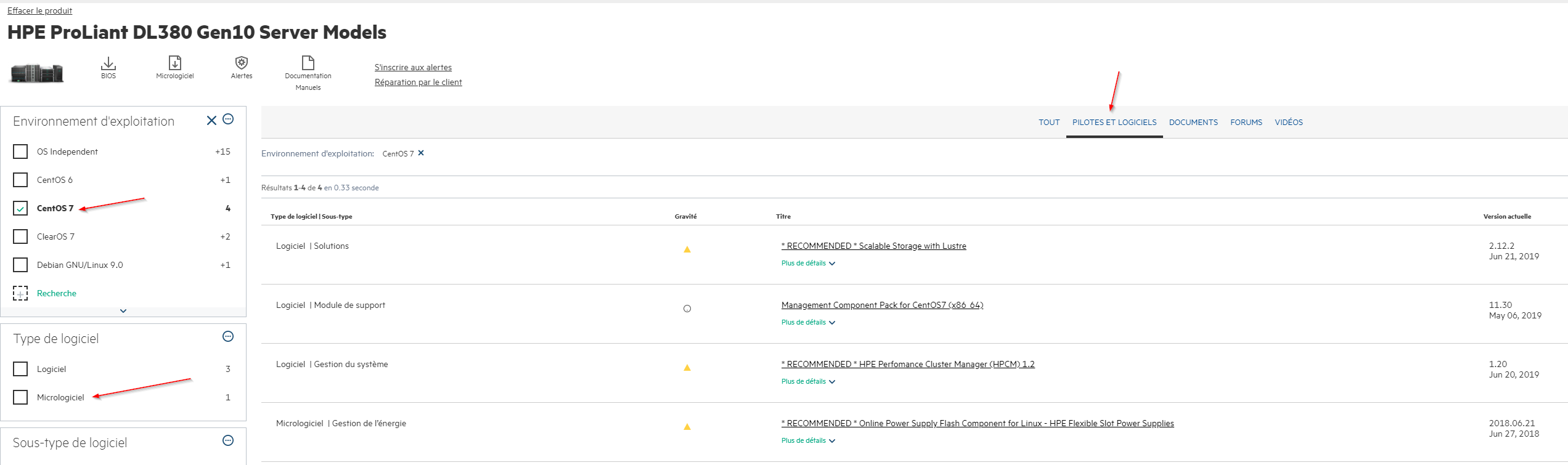Screen dimensions: 1568x465
Task: Click the HPE ProLiant DL380 Gen10 heading
Action: [197, 32]
